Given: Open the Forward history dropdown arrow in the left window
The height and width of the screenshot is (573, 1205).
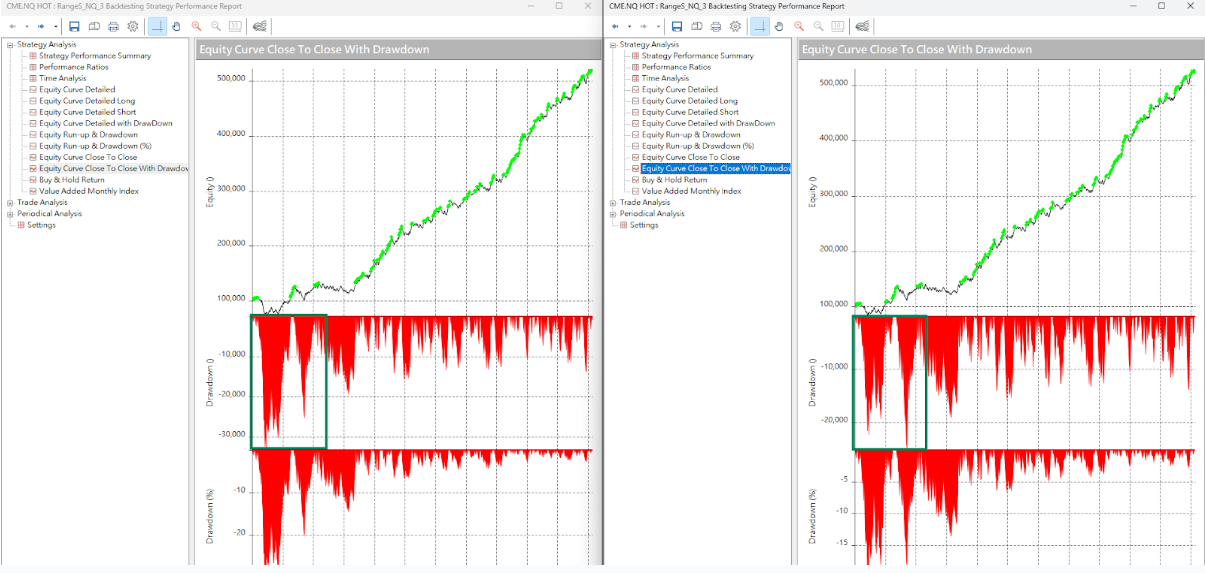Looking at the screenshot, I should [x=55, y=26].
